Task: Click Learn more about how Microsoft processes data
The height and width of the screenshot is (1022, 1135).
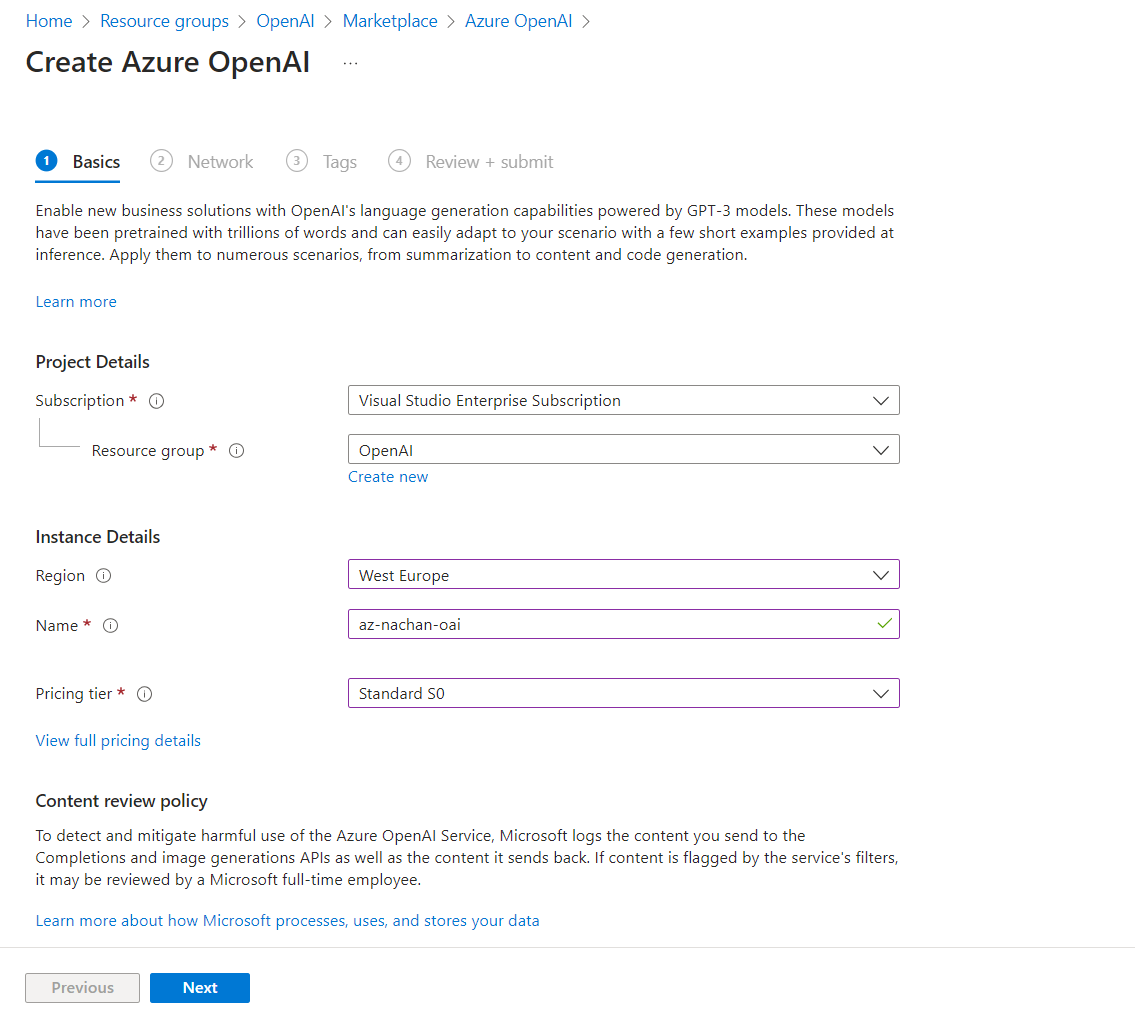Action: pyautogui.click(x=287, y=921)
